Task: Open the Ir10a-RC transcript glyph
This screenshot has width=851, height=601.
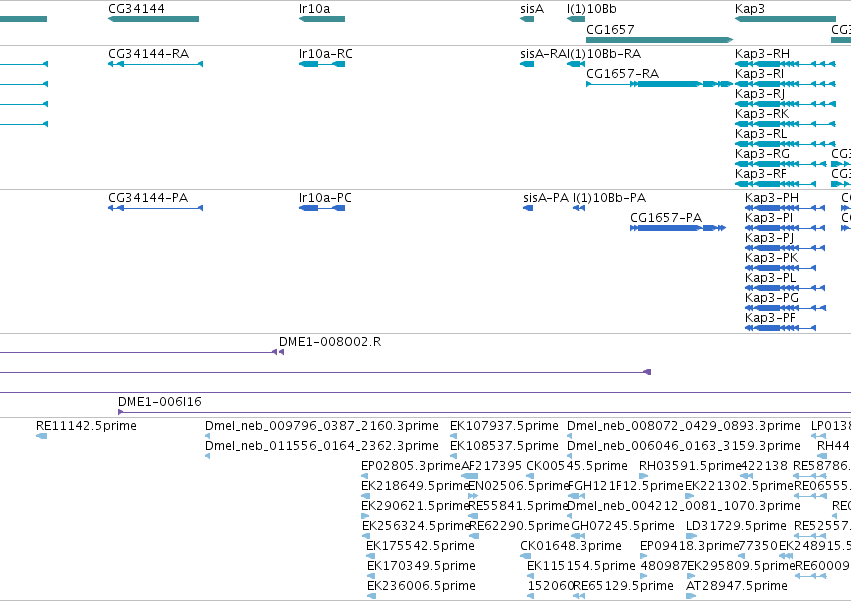Action: coord(322,64)
